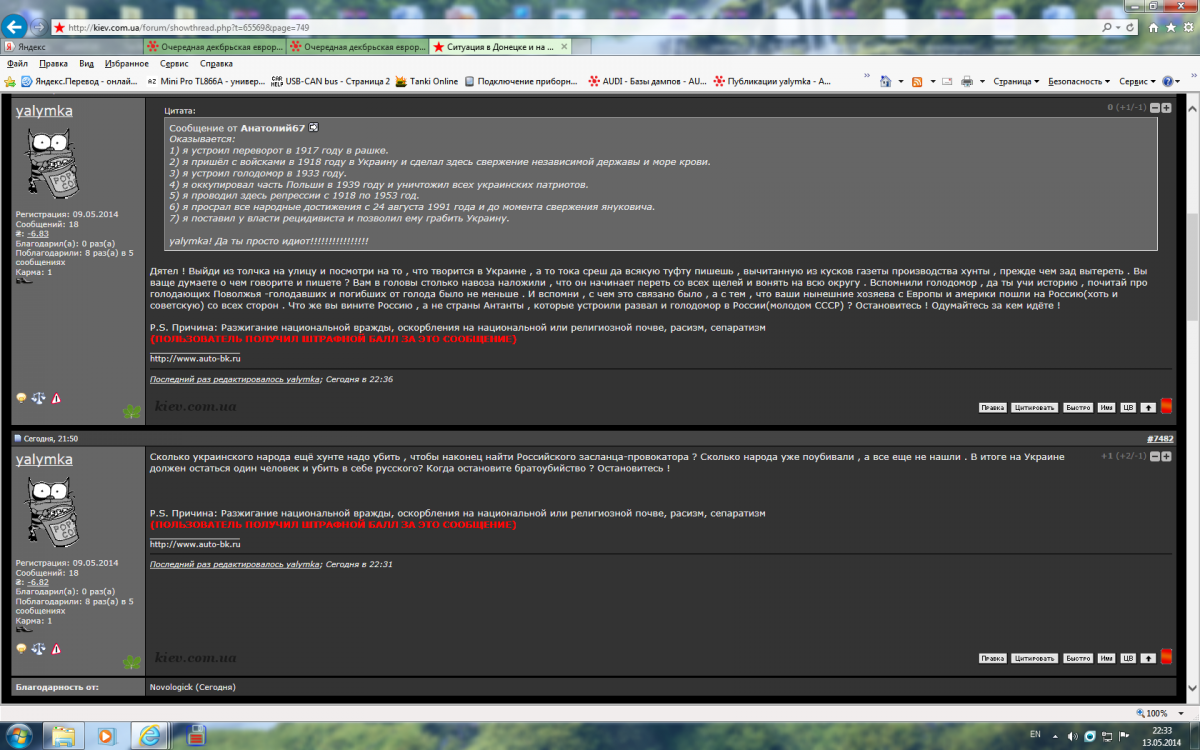Close the Ситуация в Донецке tab
Screen dimensions: 1200x750
click(563, 46)
